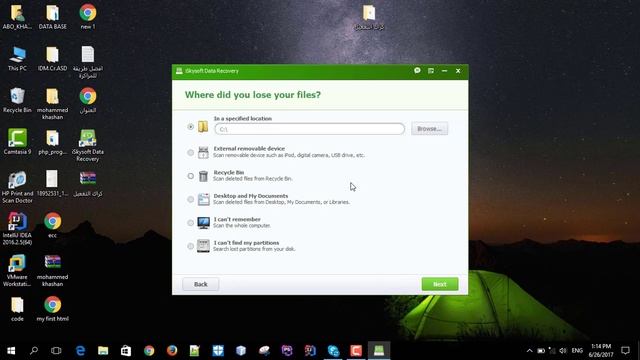
Task: Click the ENG language indicator
Action: (x=577, y=351)
